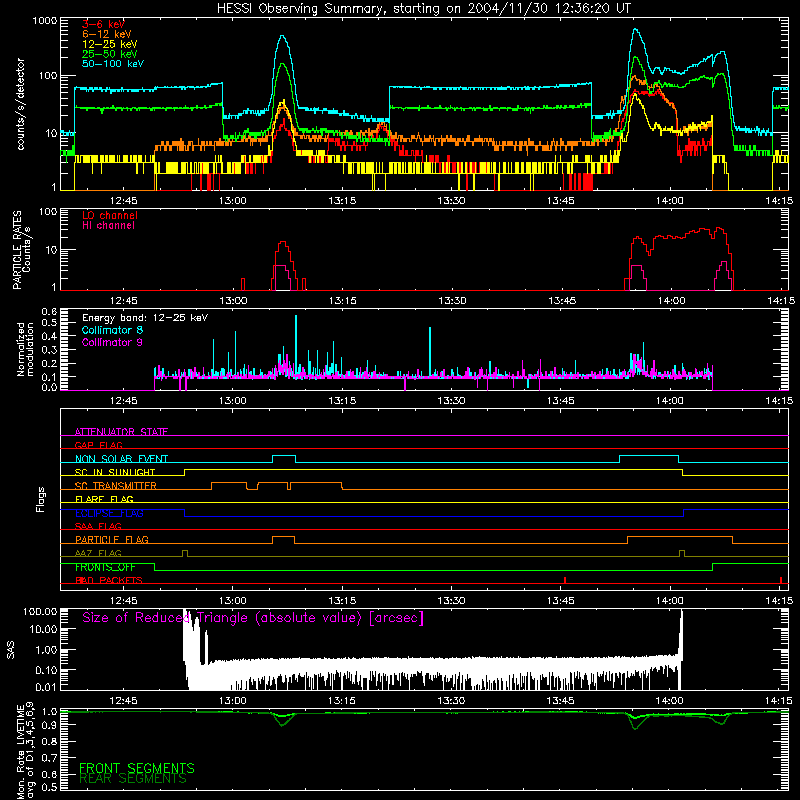Click the FRONTS OFF flag label
The width and height of the screenshot is (800, 800).
pyautogui.click(x=105, y=567)
